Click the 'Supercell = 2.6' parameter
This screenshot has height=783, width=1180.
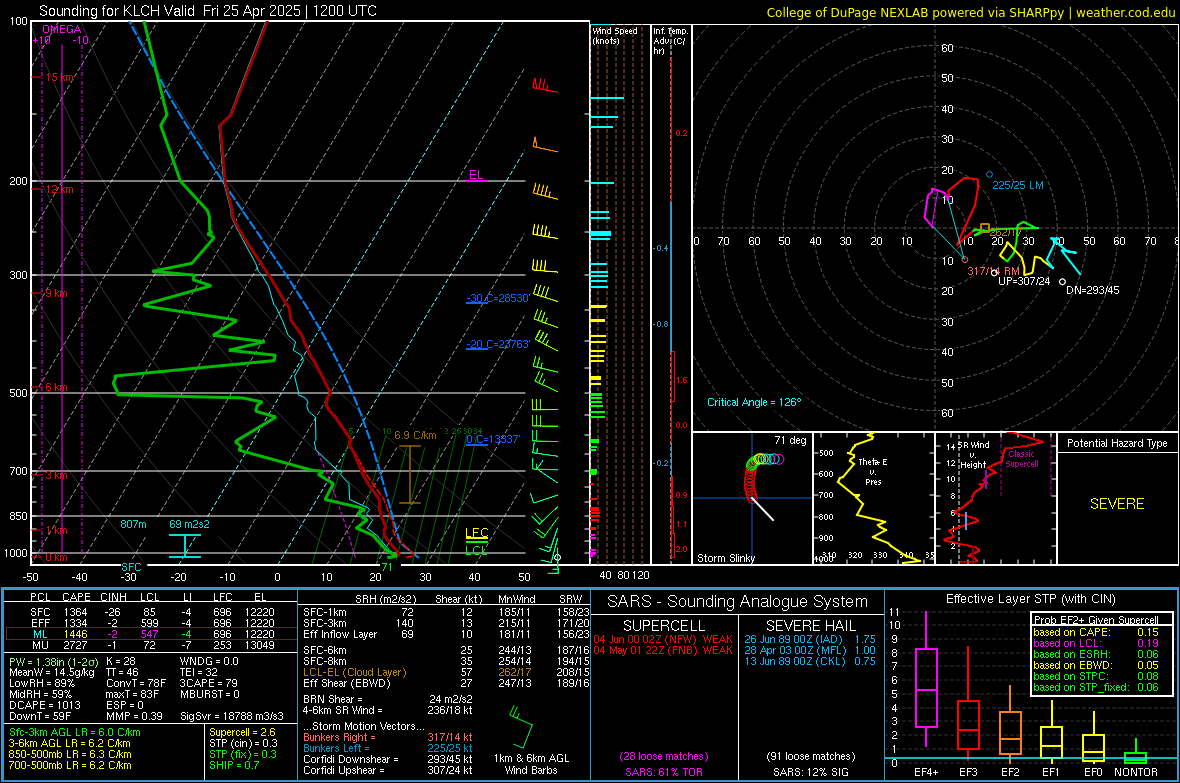(242, 732)
